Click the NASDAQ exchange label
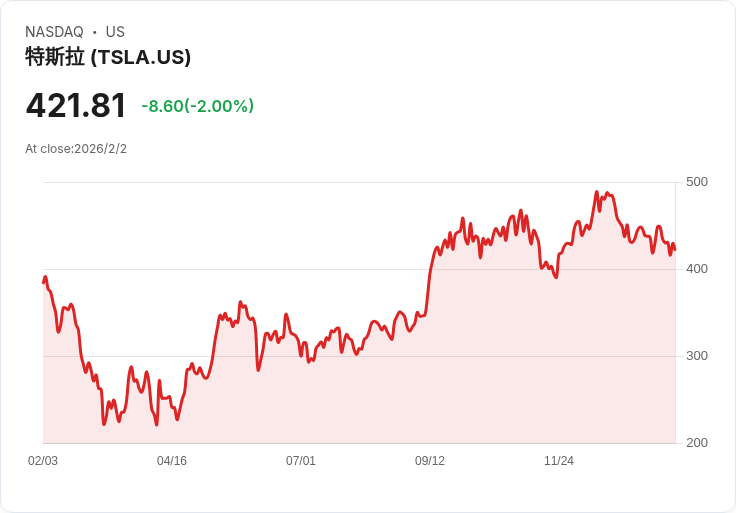 (x=54, y=32)
